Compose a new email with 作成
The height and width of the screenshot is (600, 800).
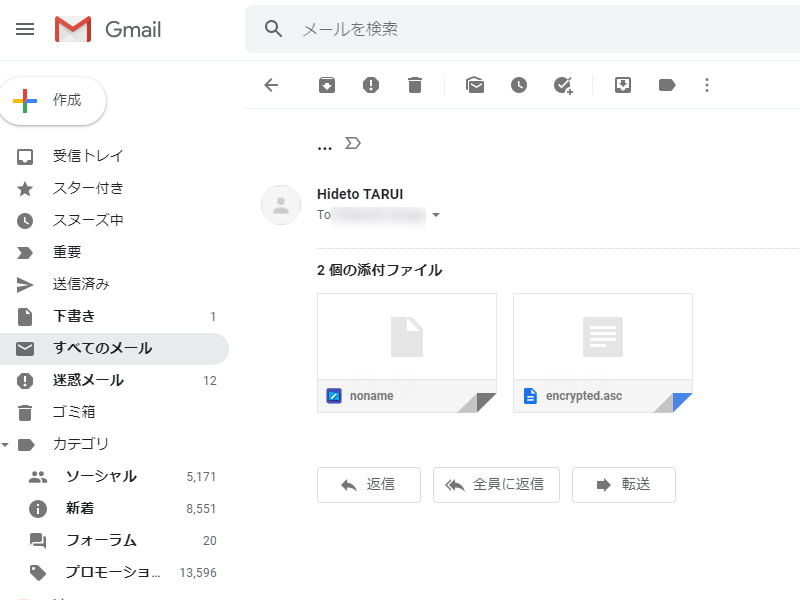click(53, 100)
